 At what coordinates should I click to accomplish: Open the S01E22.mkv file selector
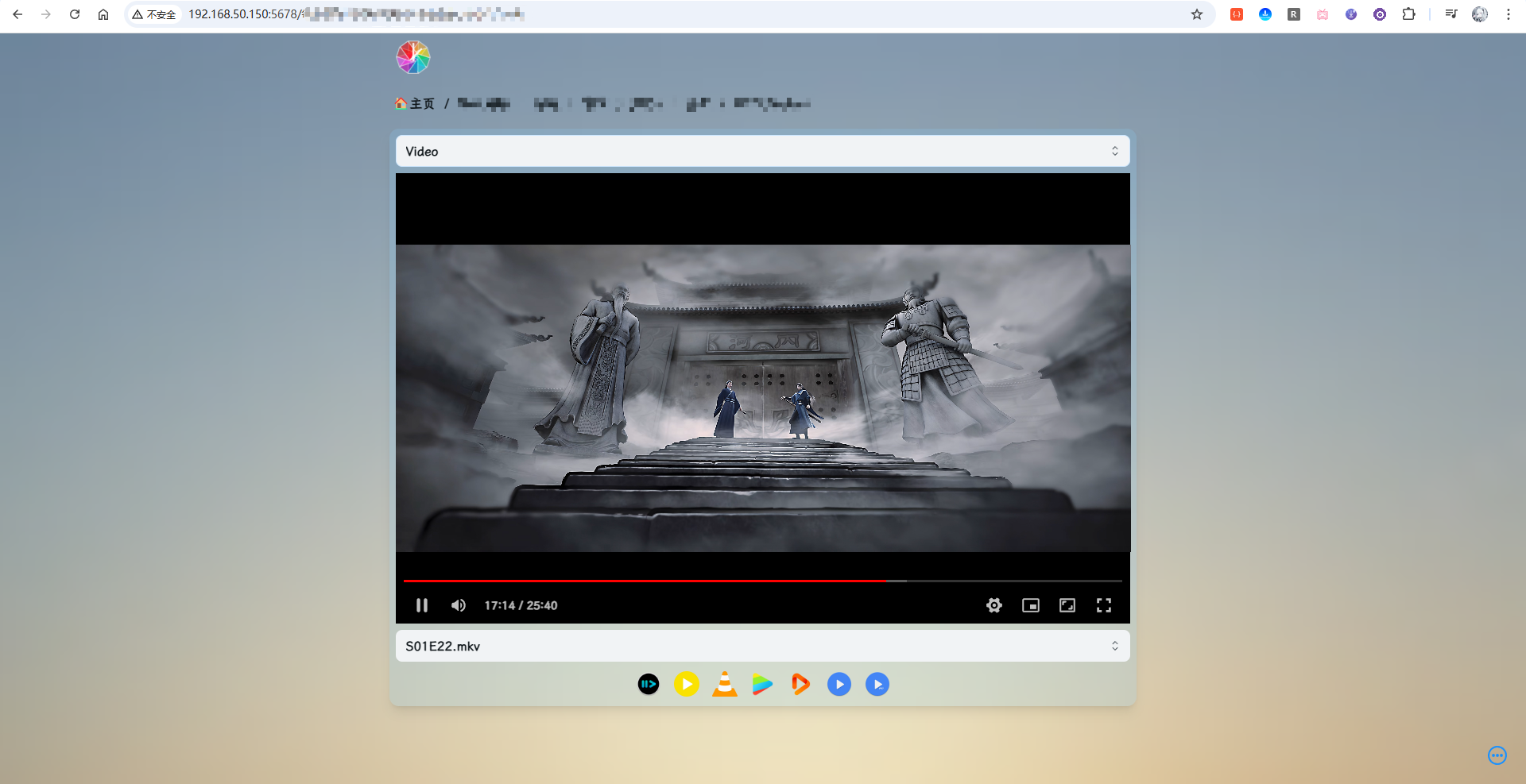(x=762, y=646)
